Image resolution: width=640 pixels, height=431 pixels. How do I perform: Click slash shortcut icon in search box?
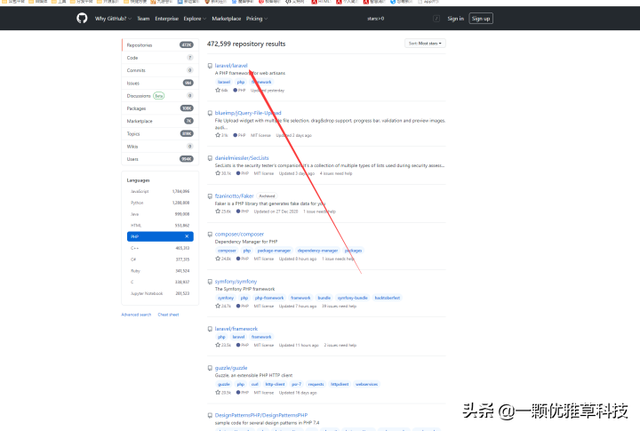coord(436,18)
